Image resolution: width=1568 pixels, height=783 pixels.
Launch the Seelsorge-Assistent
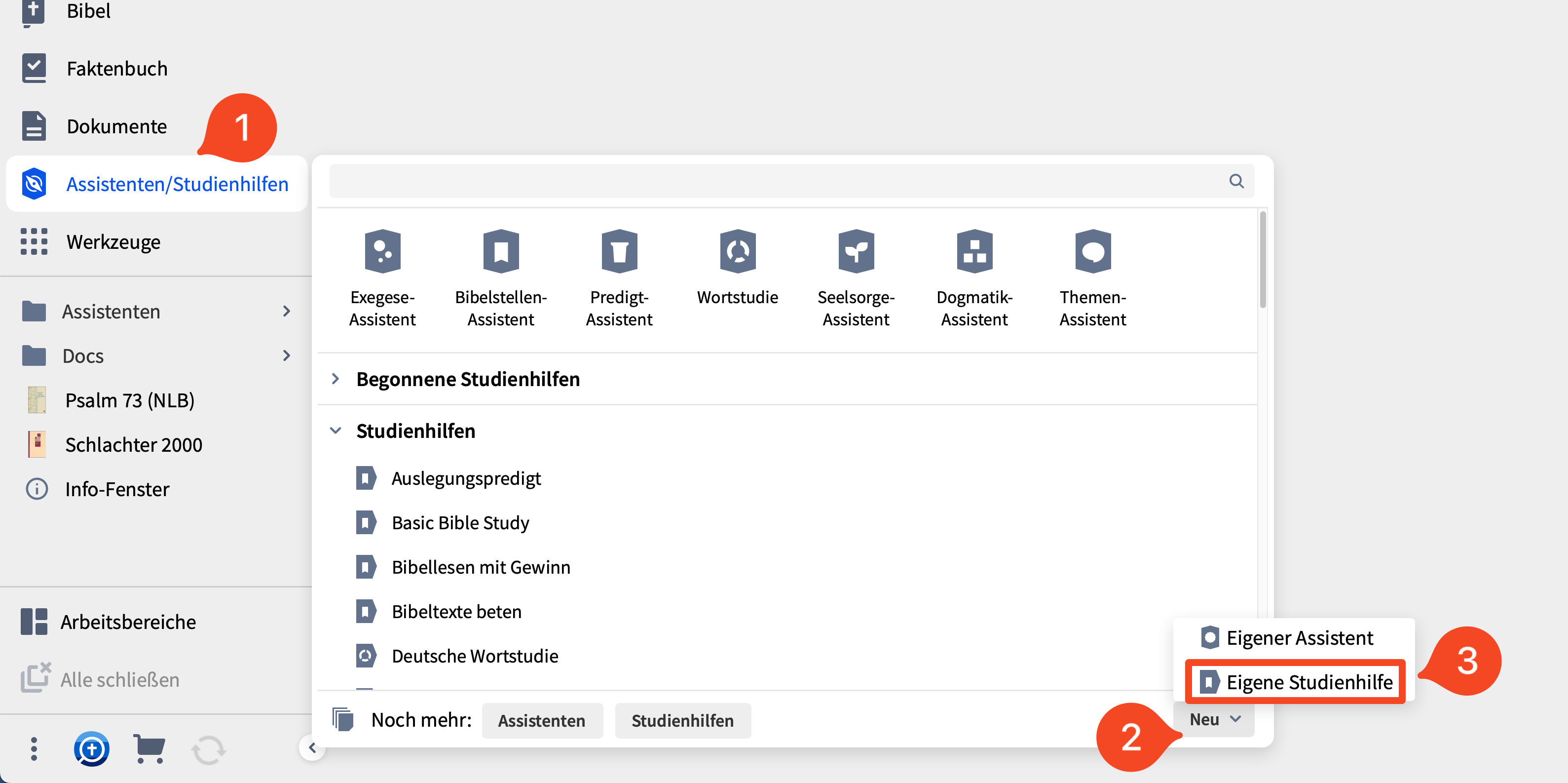click(x=856, y=278)
